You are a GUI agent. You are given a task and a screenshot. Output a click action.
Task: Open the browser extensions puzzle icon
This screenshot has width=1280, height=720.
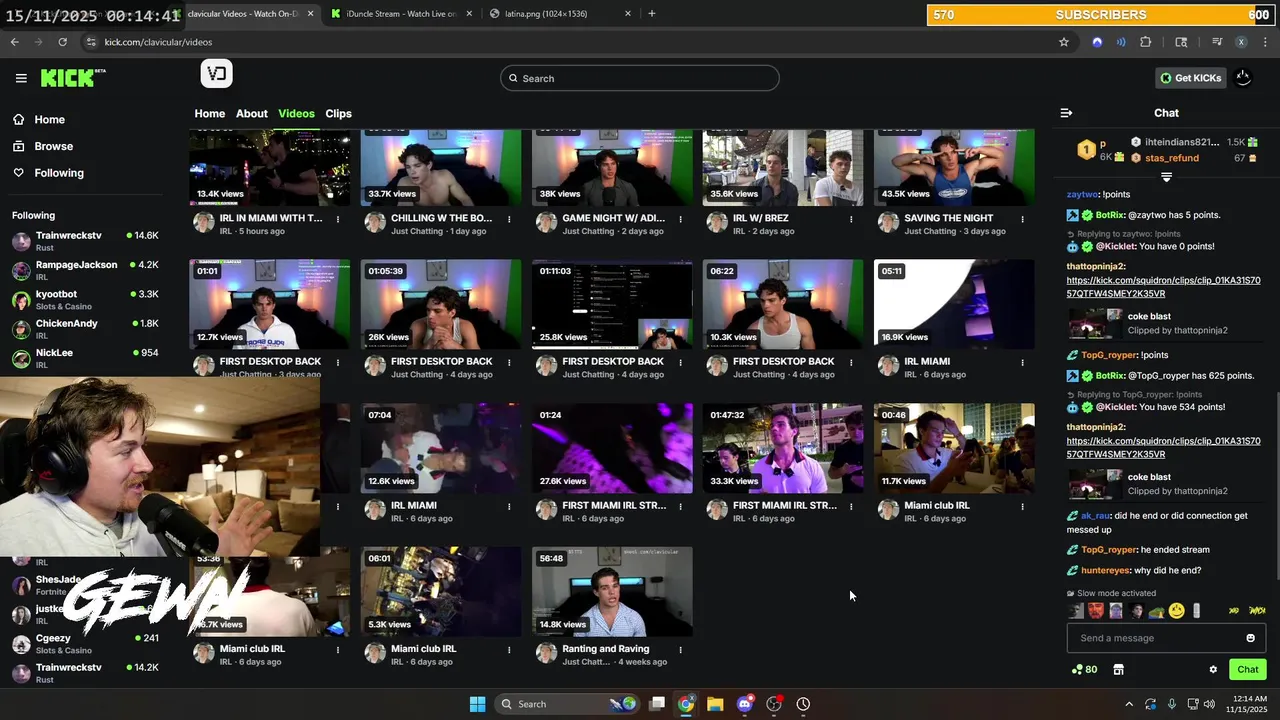point(1146,42)
